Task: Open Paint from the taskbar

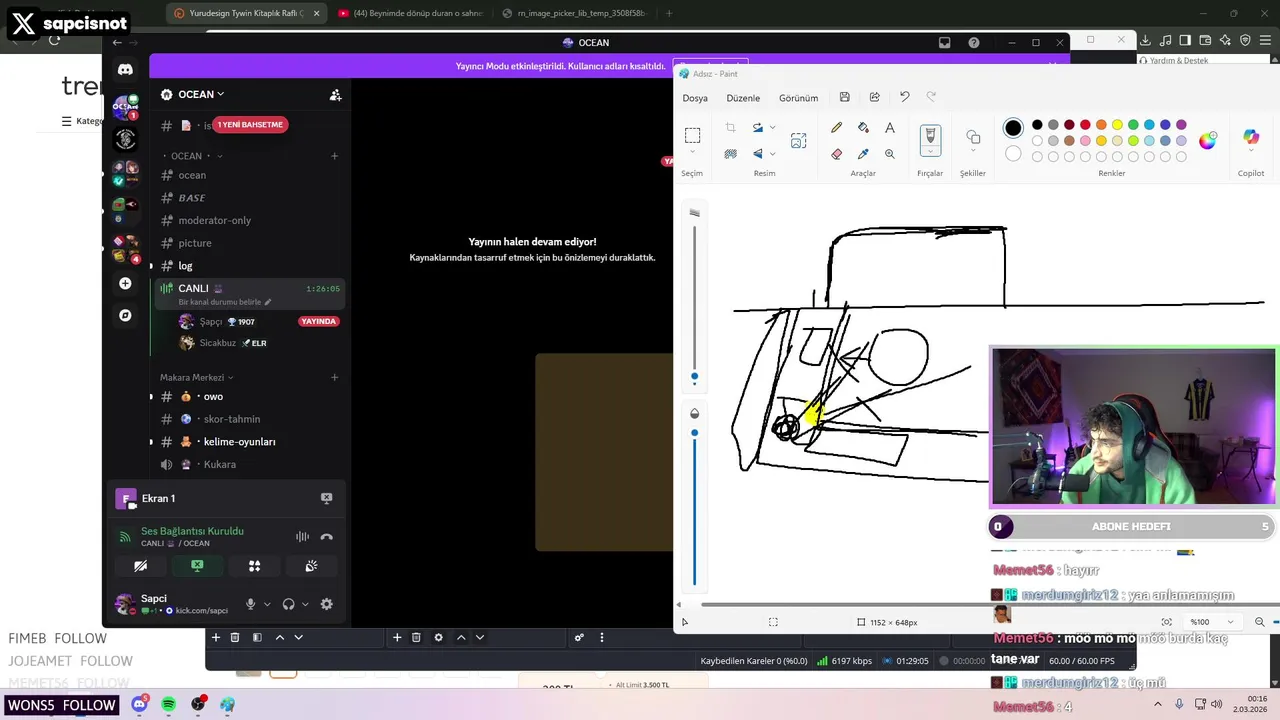Action: point(227,705)
